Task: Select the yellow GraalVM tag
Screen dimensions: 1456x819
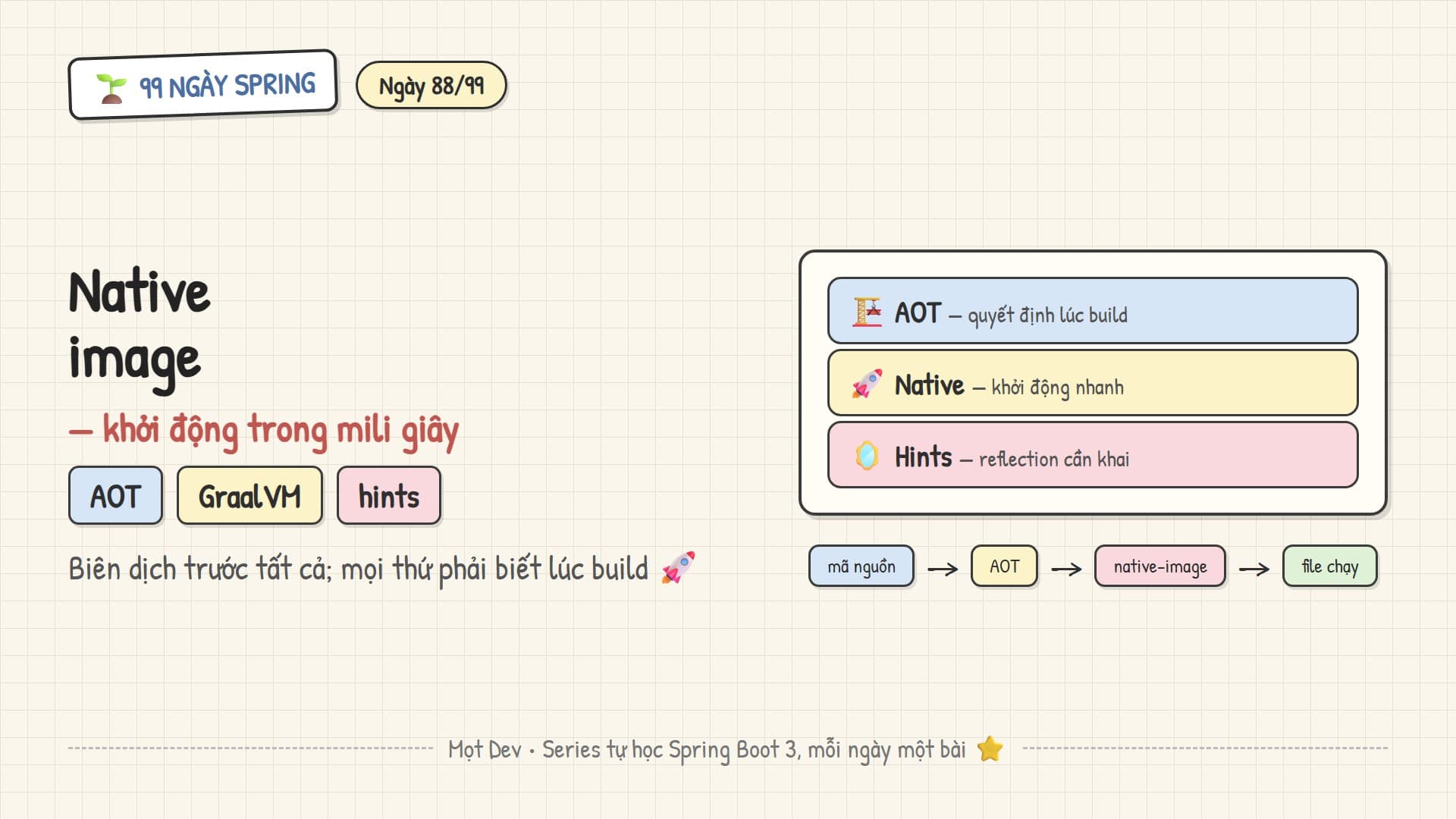Action: pos(249,496)
